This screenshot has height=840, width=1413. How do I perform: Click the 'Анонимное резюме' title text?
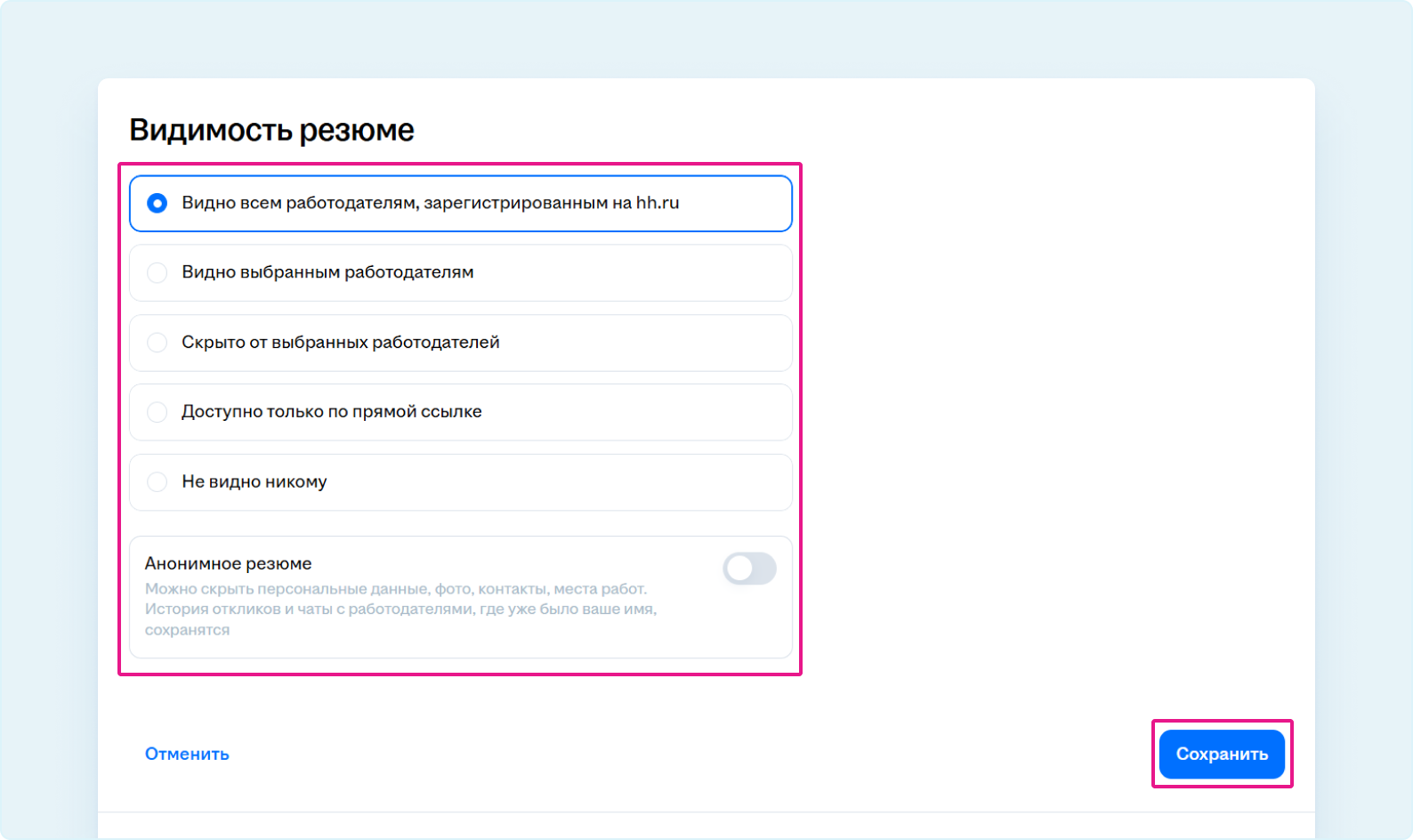(228, 564)
